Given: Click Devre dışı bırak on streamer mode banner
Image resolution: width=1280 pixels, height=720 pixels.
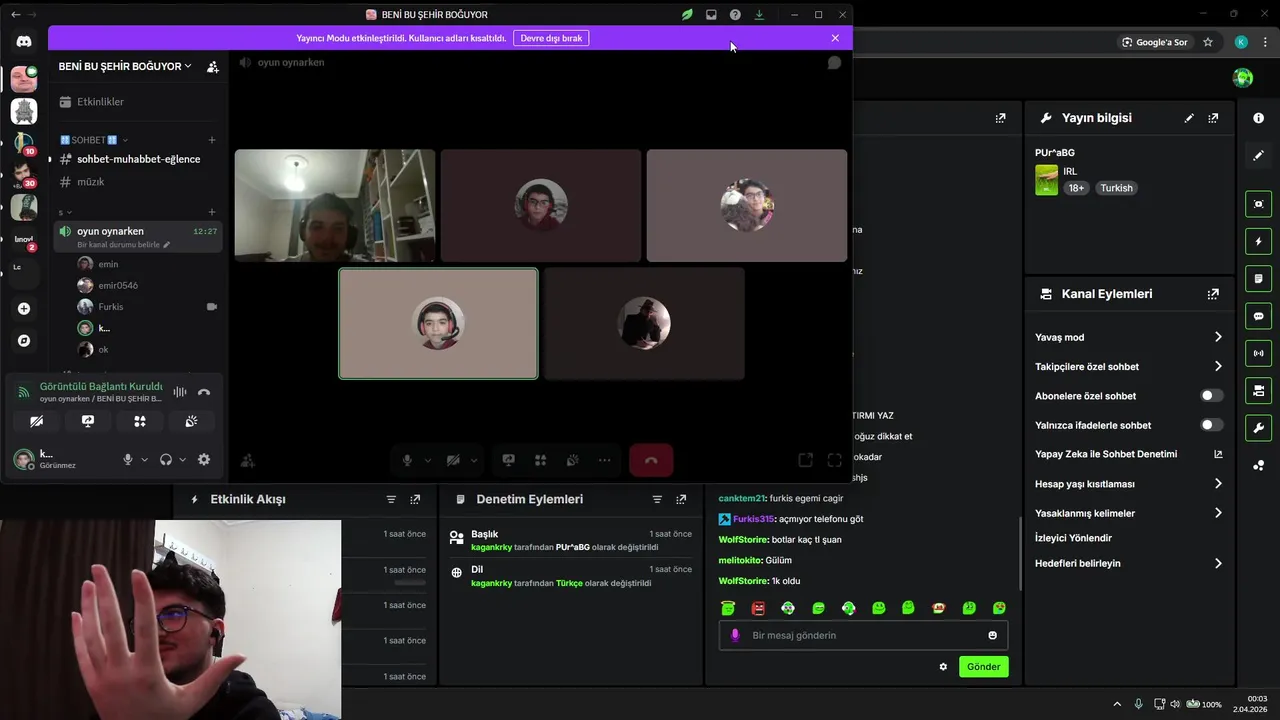Looking at the screenshot, I should point(551,38).
